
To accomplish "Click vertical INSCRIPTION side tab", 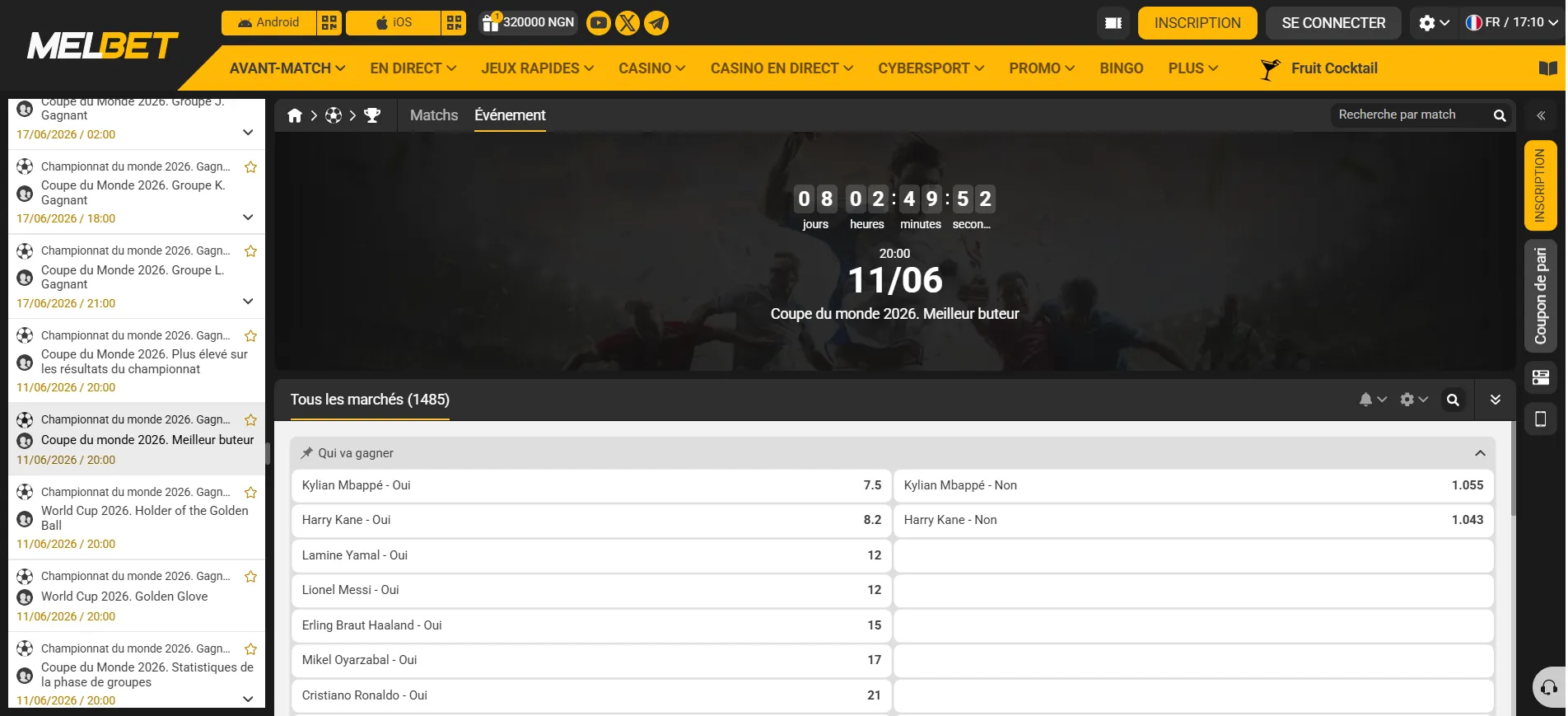I will tap(1540, 185).
